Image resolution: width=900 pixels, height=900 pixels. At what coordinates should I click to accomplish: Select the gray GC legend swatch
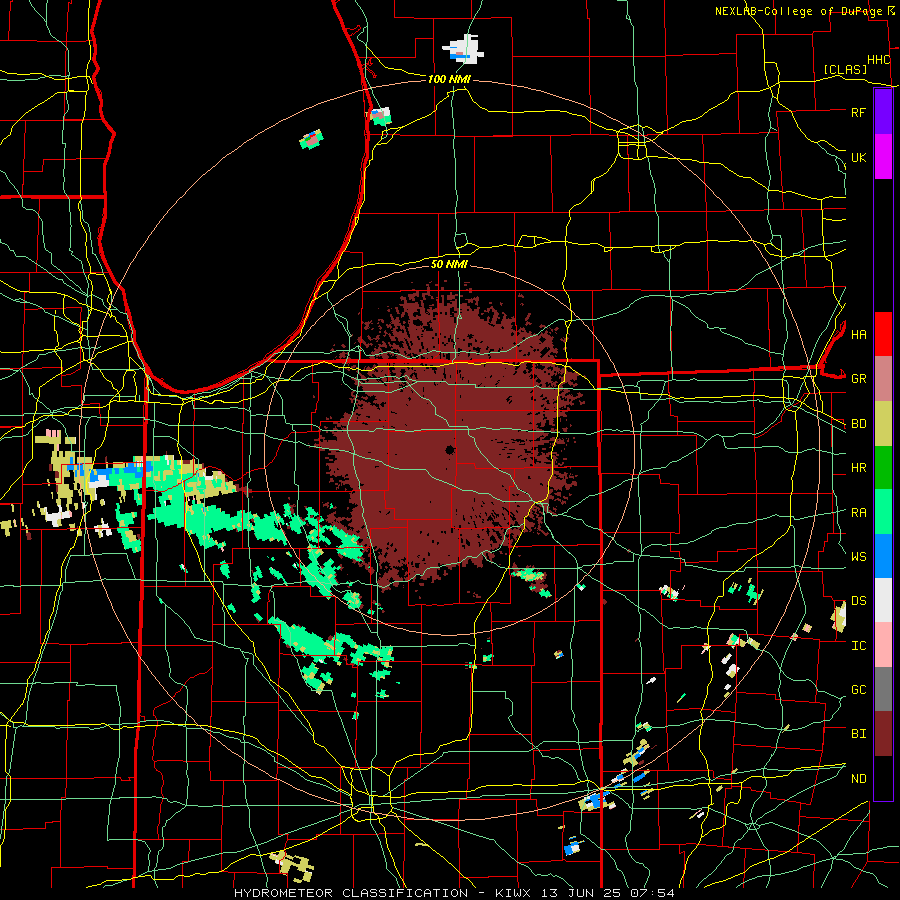(883, 689)
